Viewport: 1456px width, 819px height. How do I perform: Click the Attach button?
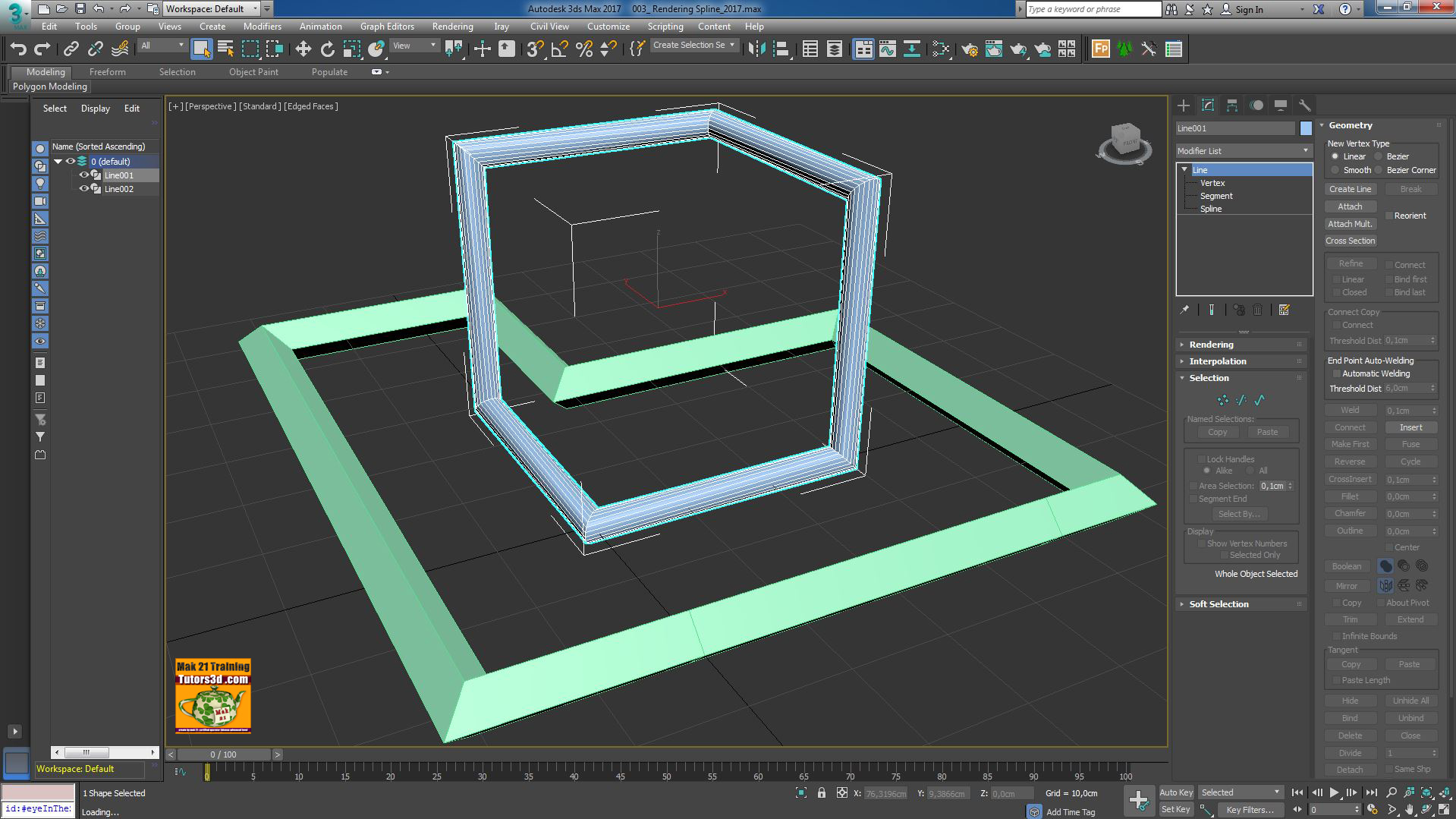point(1350,206)
